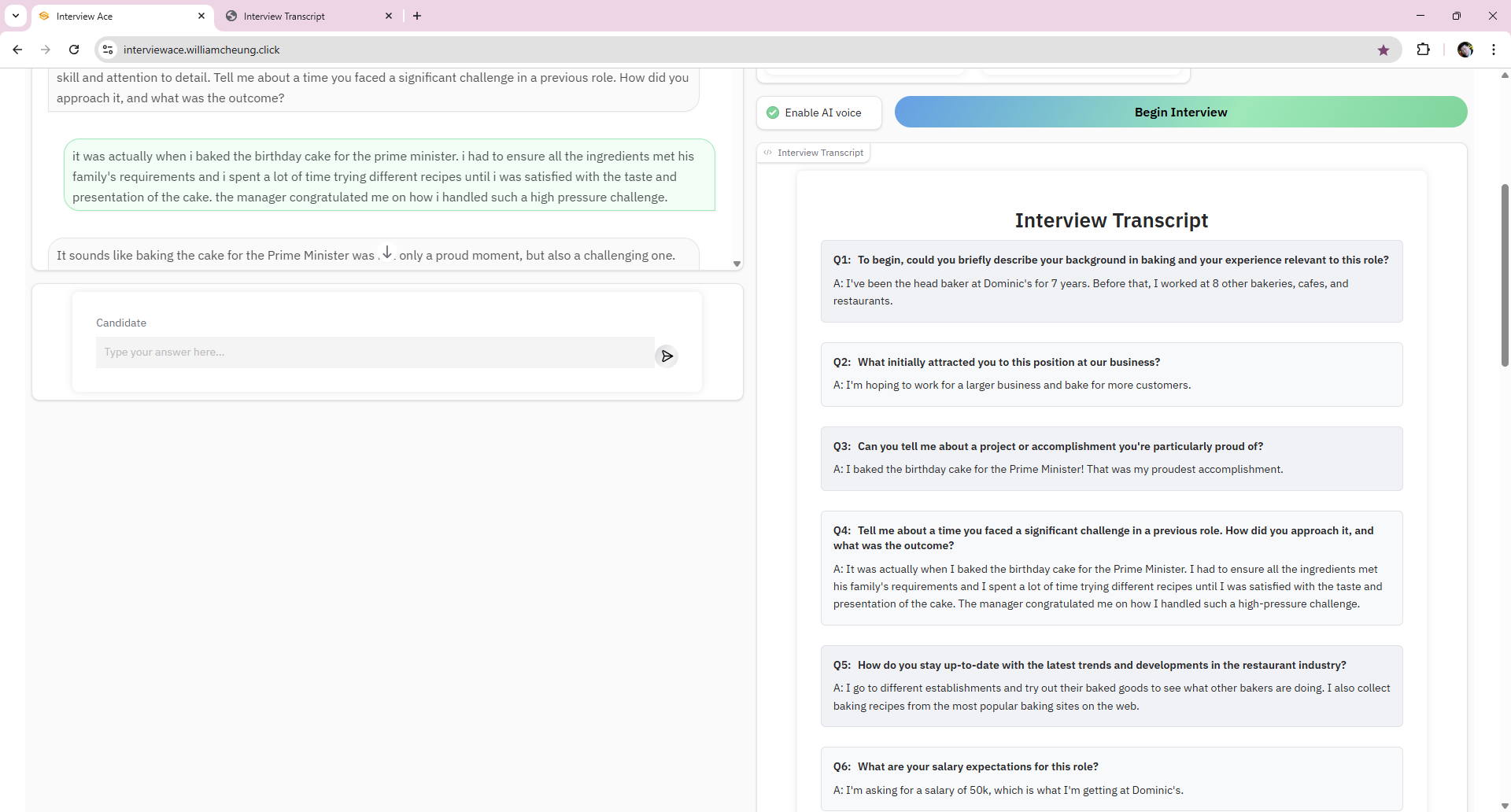
Task: Close the Interview Transcript browser tab
Action: (389, 16)
